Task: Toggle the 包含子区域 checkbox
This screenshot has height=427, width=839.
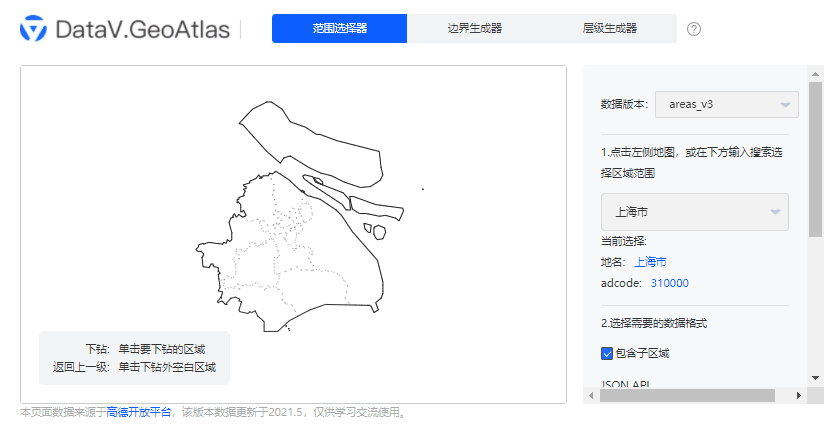Action: click(607, 353)
